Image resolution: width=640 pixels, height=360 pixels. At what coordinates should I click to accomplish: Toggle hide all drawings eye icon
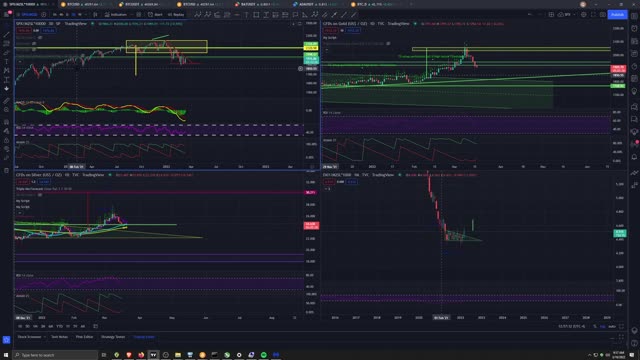click(6, 149)
